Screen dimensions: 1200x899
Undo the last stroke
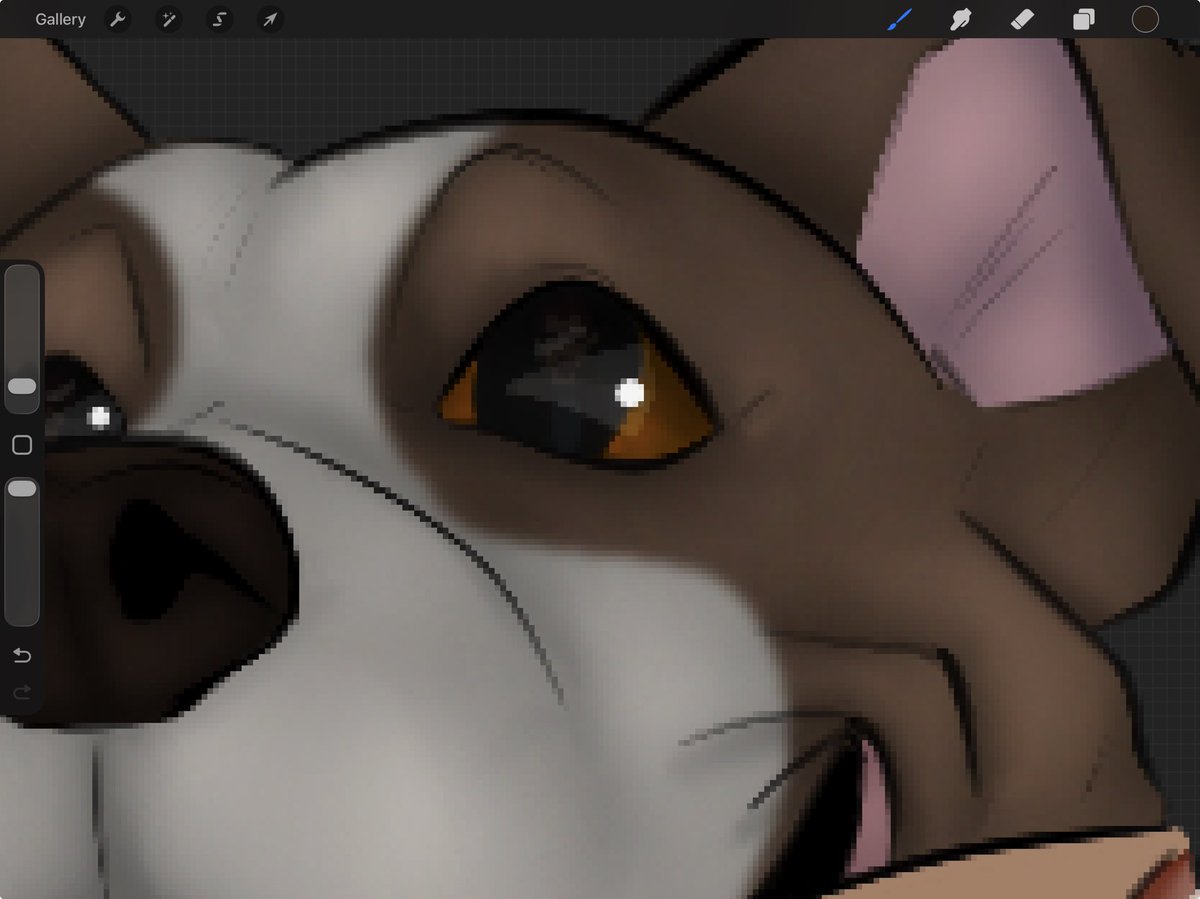click(x=21, y=656)
